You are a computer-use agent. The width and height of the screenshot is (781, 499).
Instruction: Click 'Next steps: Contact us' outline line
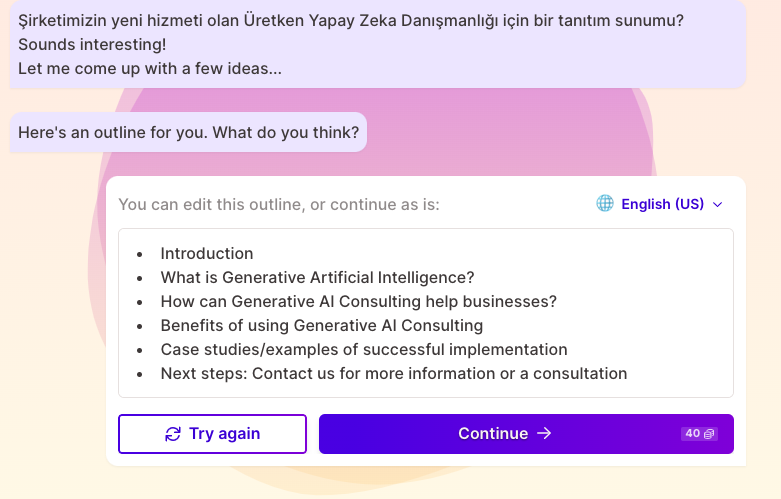coord(393,374)
